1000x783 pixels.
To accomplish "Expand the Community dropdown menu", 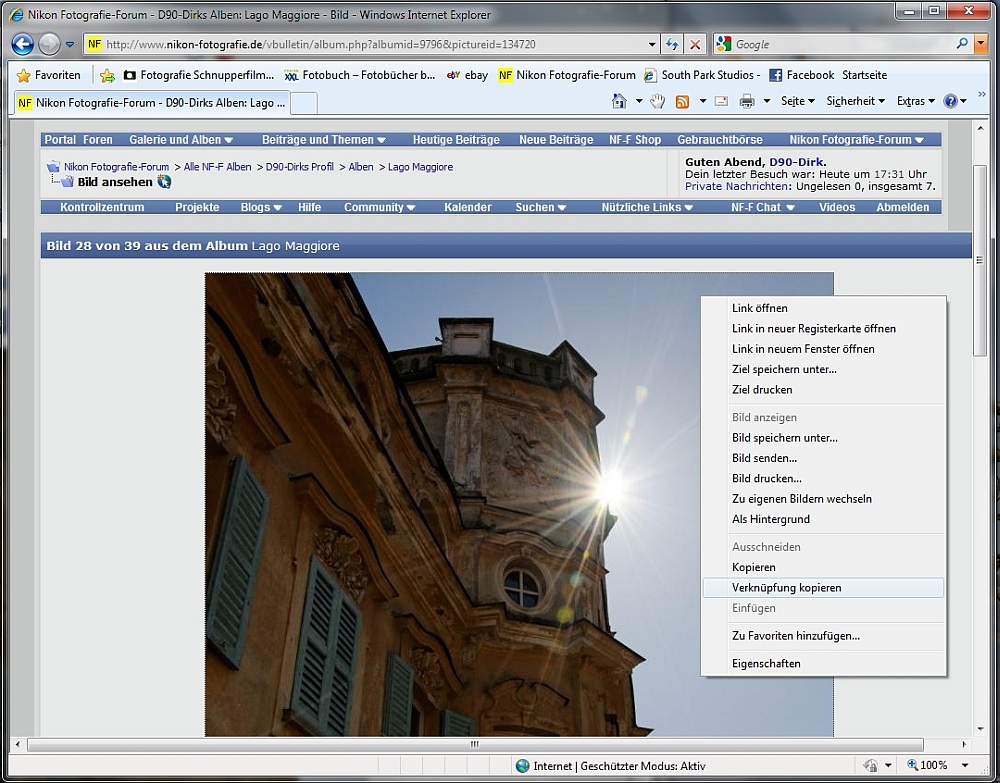I will pyautogui.click(x=379, y=207).
